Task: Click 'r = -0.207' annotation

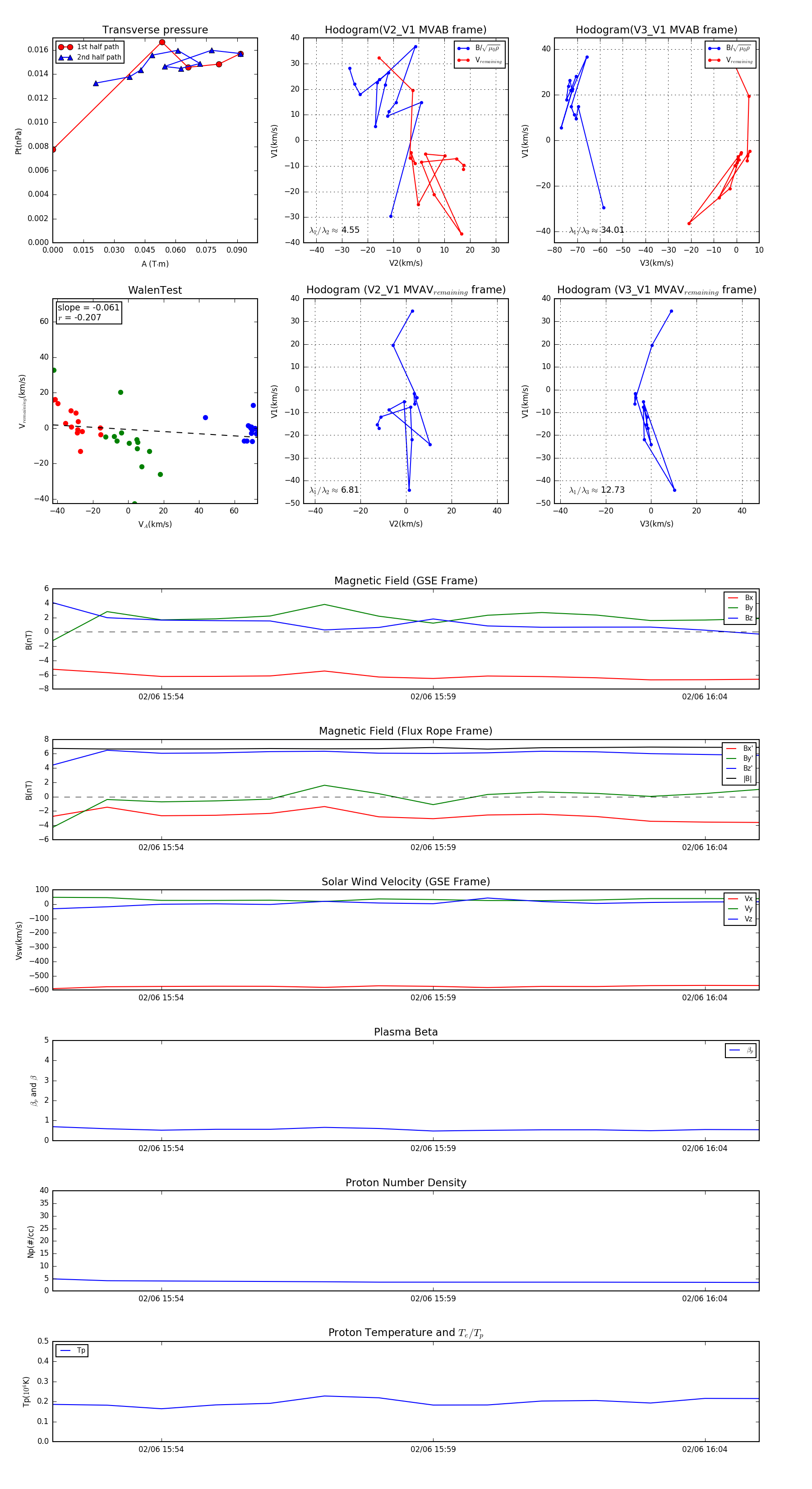Action: click(x=79, y=317)
